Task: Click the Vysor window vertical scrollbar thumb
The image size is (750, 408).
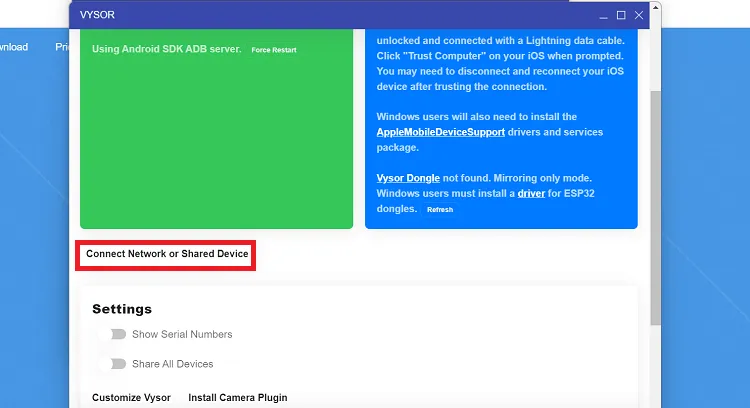Action: pyautogui.click(x=655, y=208)
